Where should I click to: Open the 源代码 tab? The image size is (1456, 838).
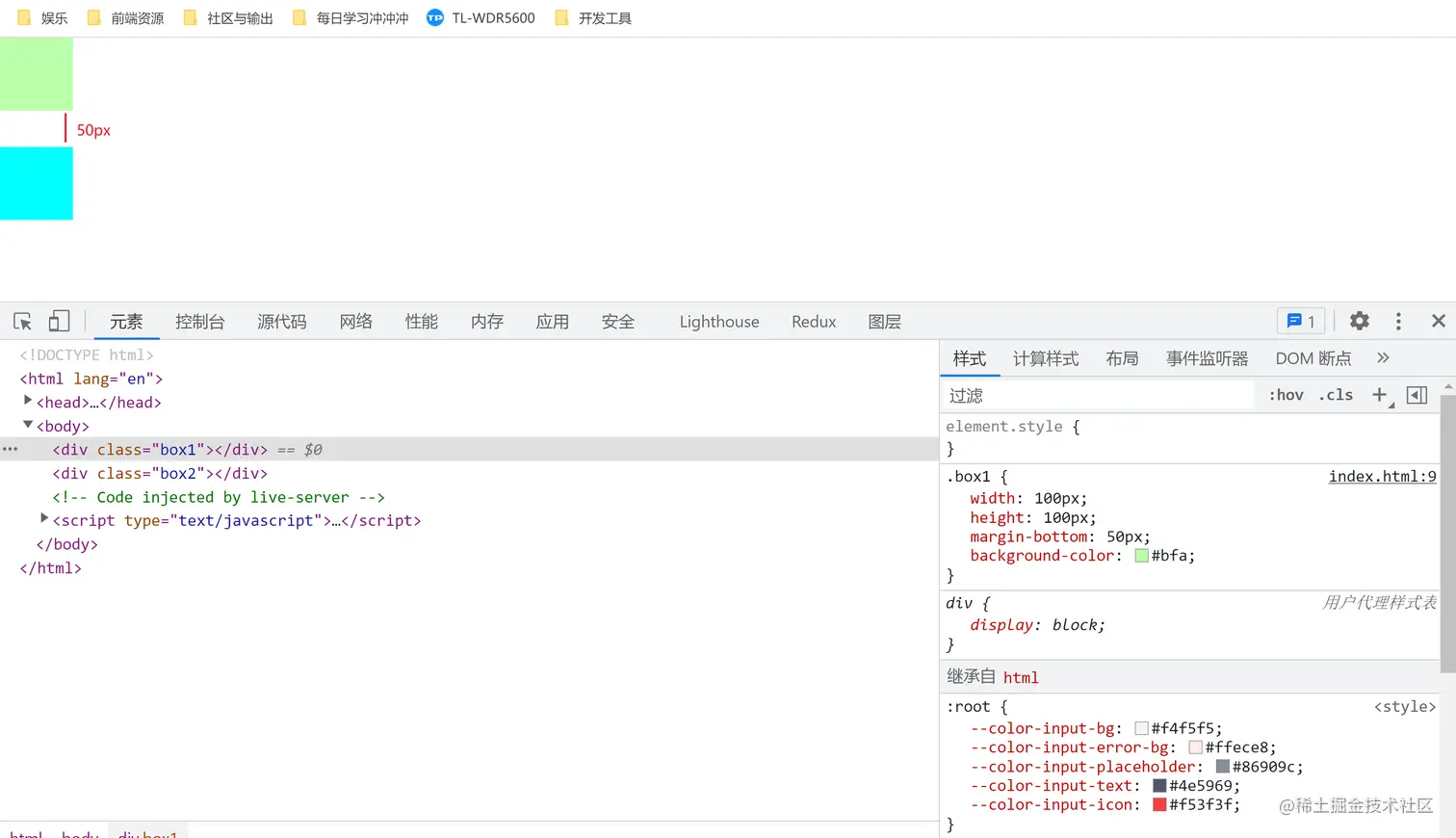(282, 322)
